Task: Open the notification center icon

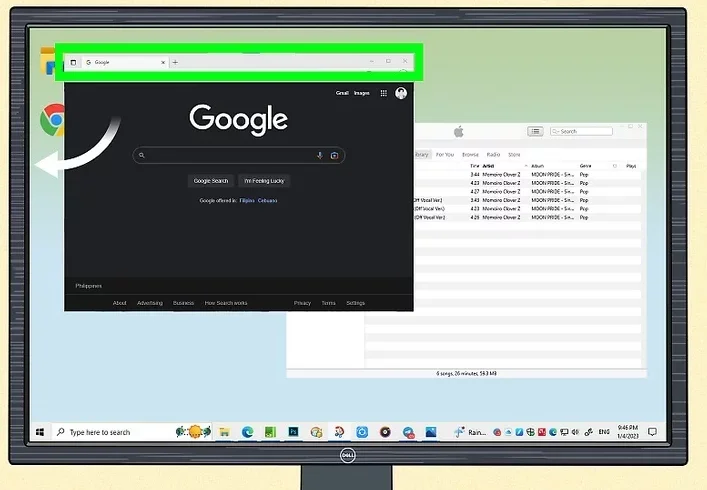Action: pos(652,432)
